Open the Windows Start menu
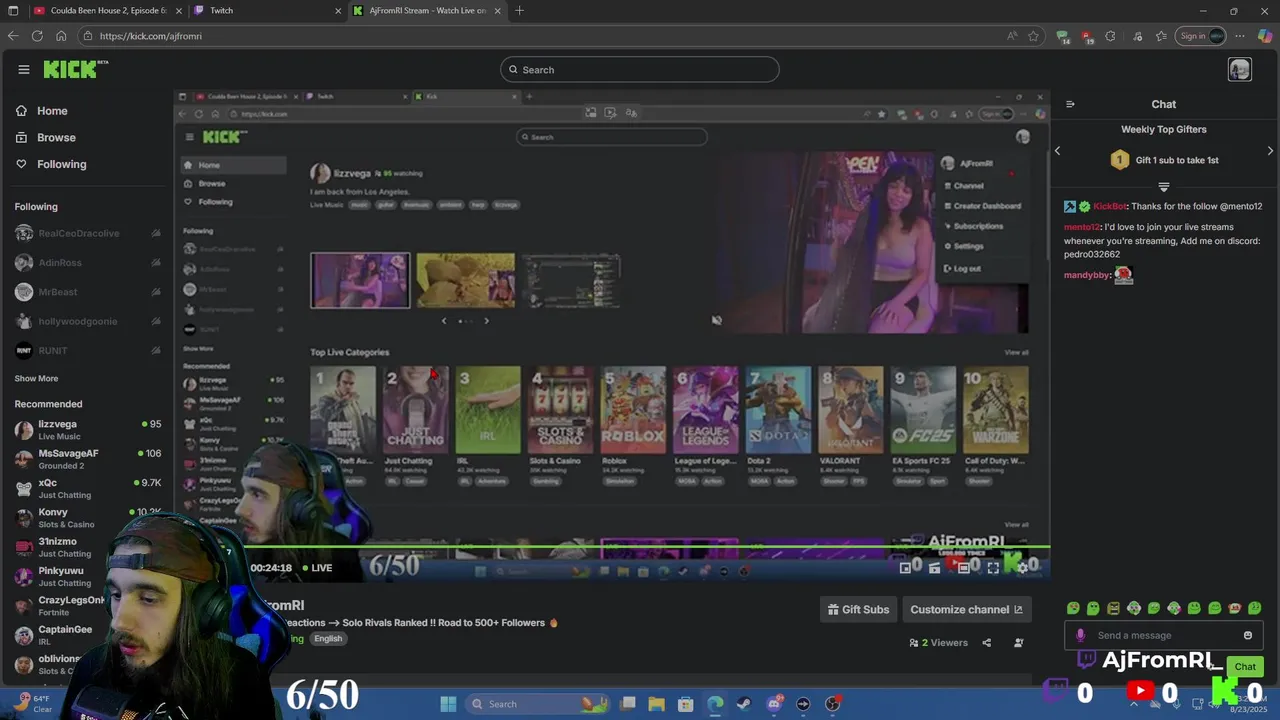Screen dimensions: 1280x720 [x=448, y=704]
